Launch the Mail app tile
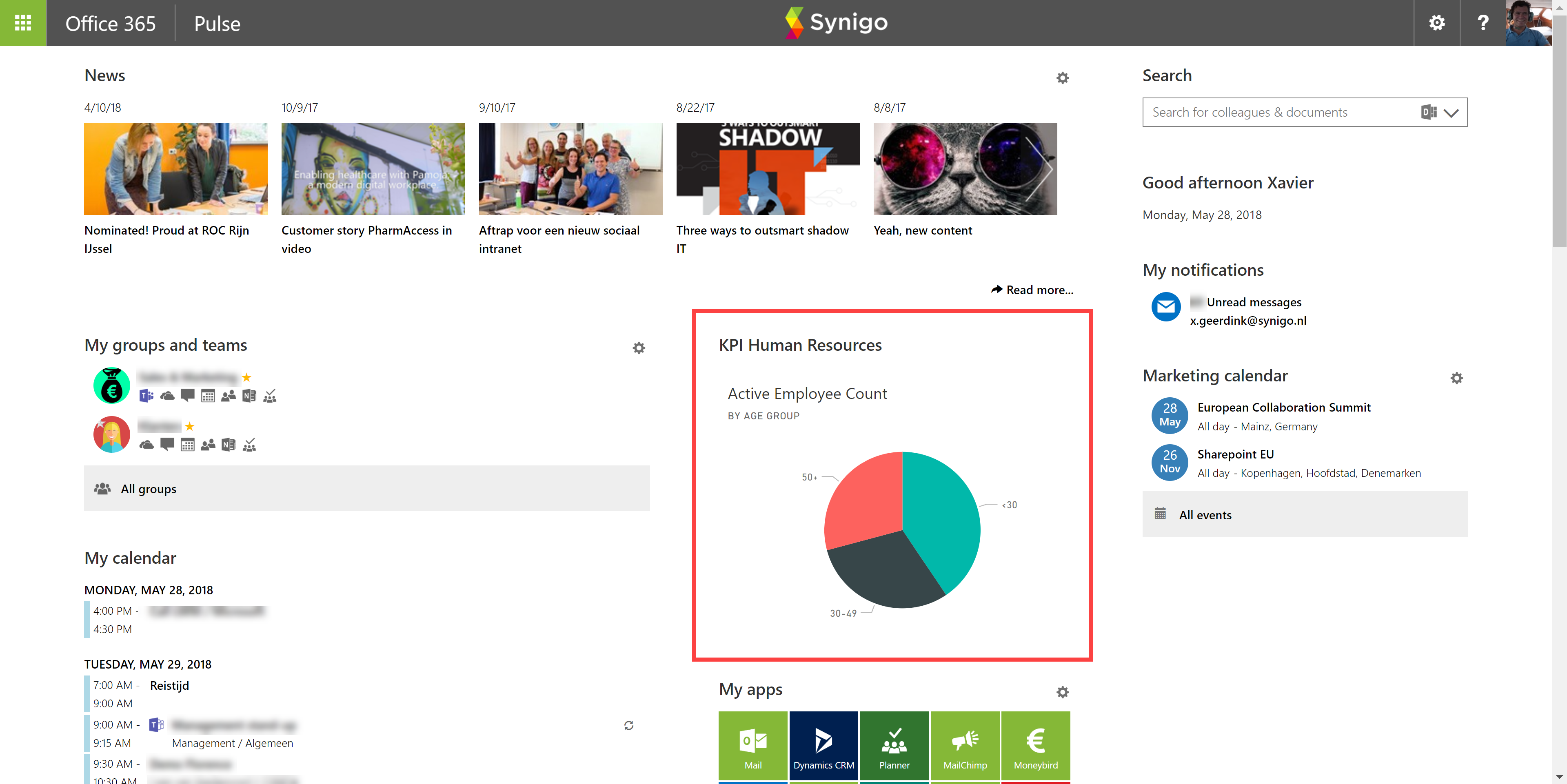1567x784 pixels. click(x=752, y=746)
